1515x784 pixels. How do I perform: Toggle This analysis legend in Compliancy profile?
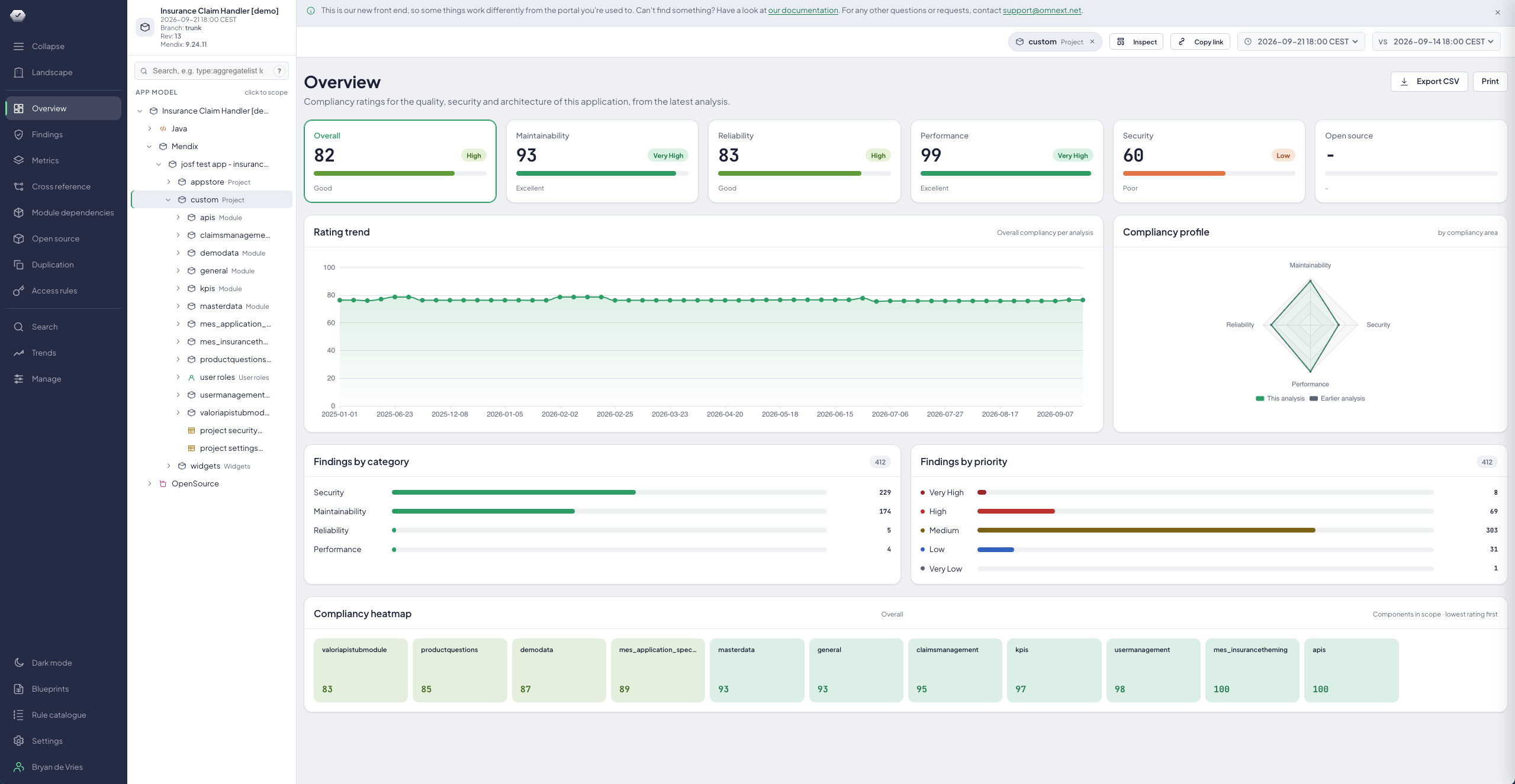(x=1280, y=398)
